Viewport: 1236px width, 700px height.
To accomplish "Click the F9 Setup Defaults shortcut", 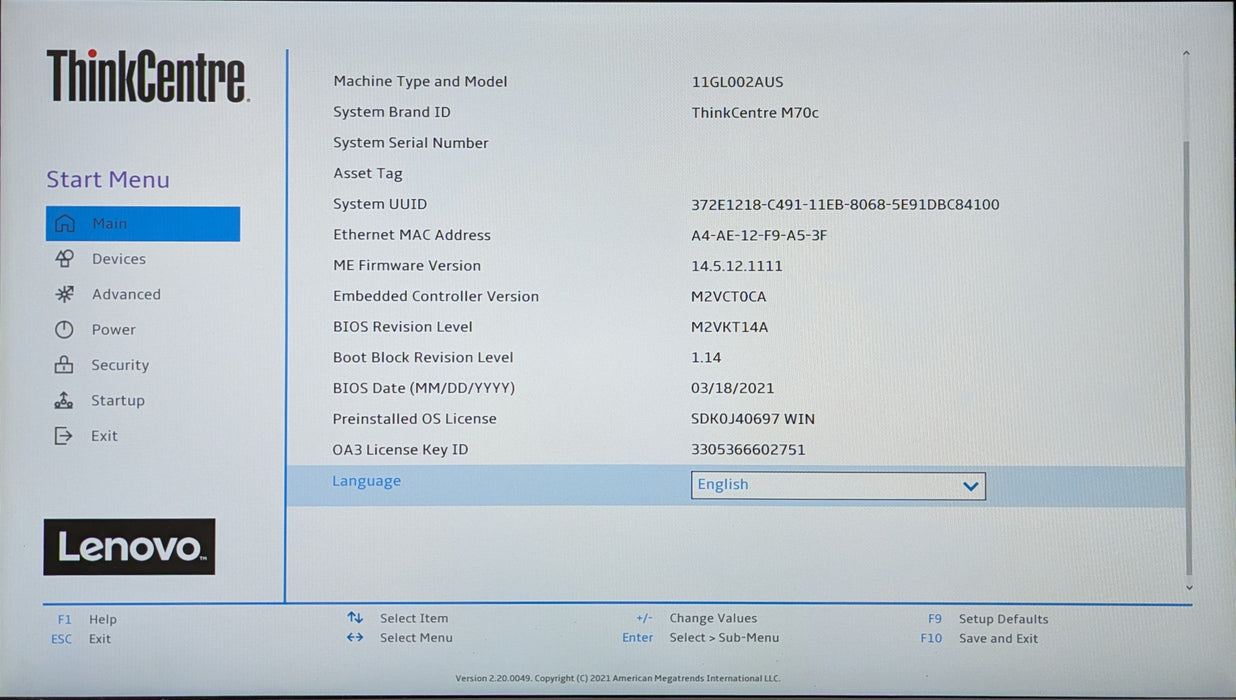I will click(988, 619).
